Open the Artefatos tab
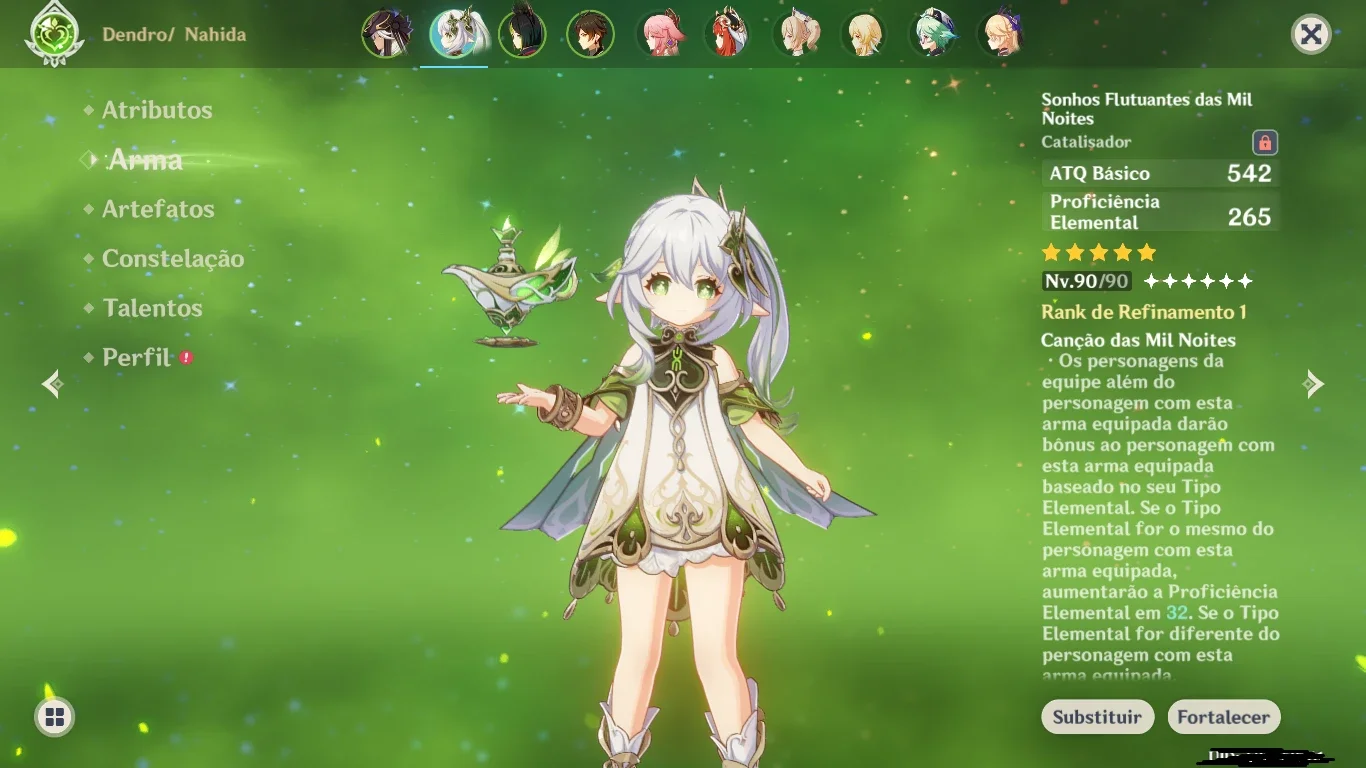This screenshot has width=1366, height=768. coord(158,209)
